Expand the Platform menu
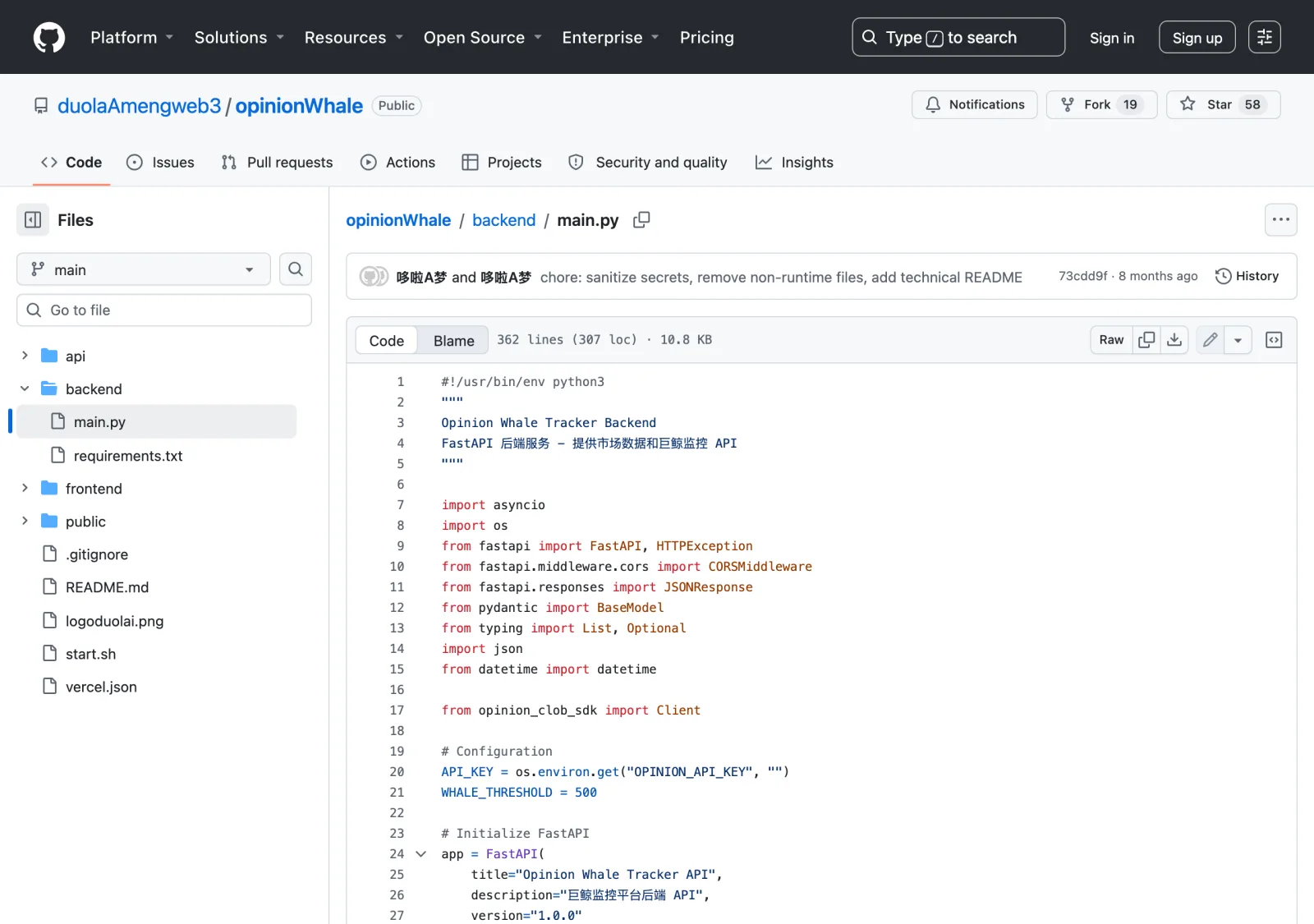 pos(131,37)
